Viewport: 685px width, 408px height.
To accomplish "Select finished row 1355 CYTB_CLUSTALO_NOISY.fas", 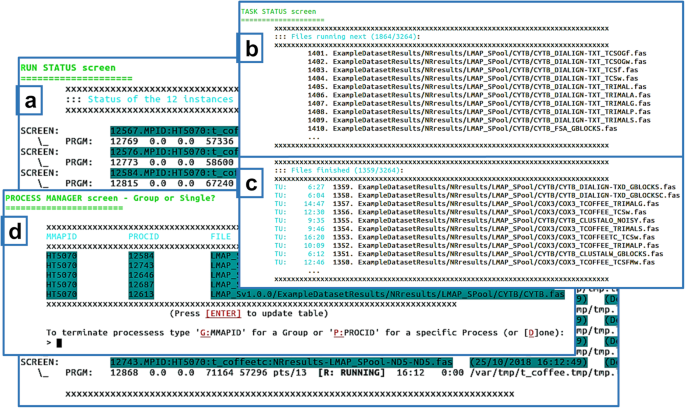I will (x=464, y=220).
